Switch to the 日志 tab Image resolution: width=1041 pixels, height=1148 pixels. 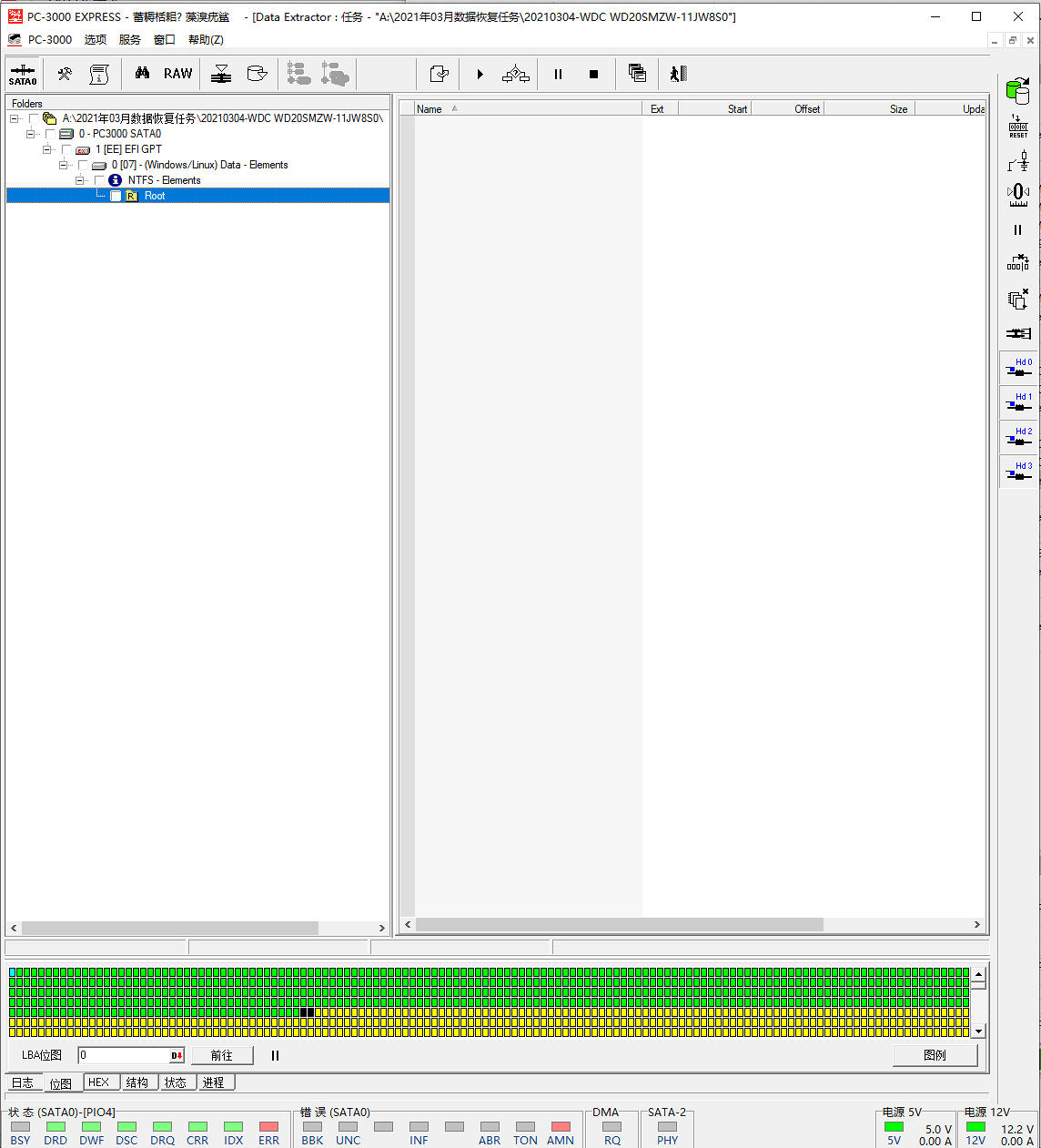pyautogui.click(x=23, y=1082)
